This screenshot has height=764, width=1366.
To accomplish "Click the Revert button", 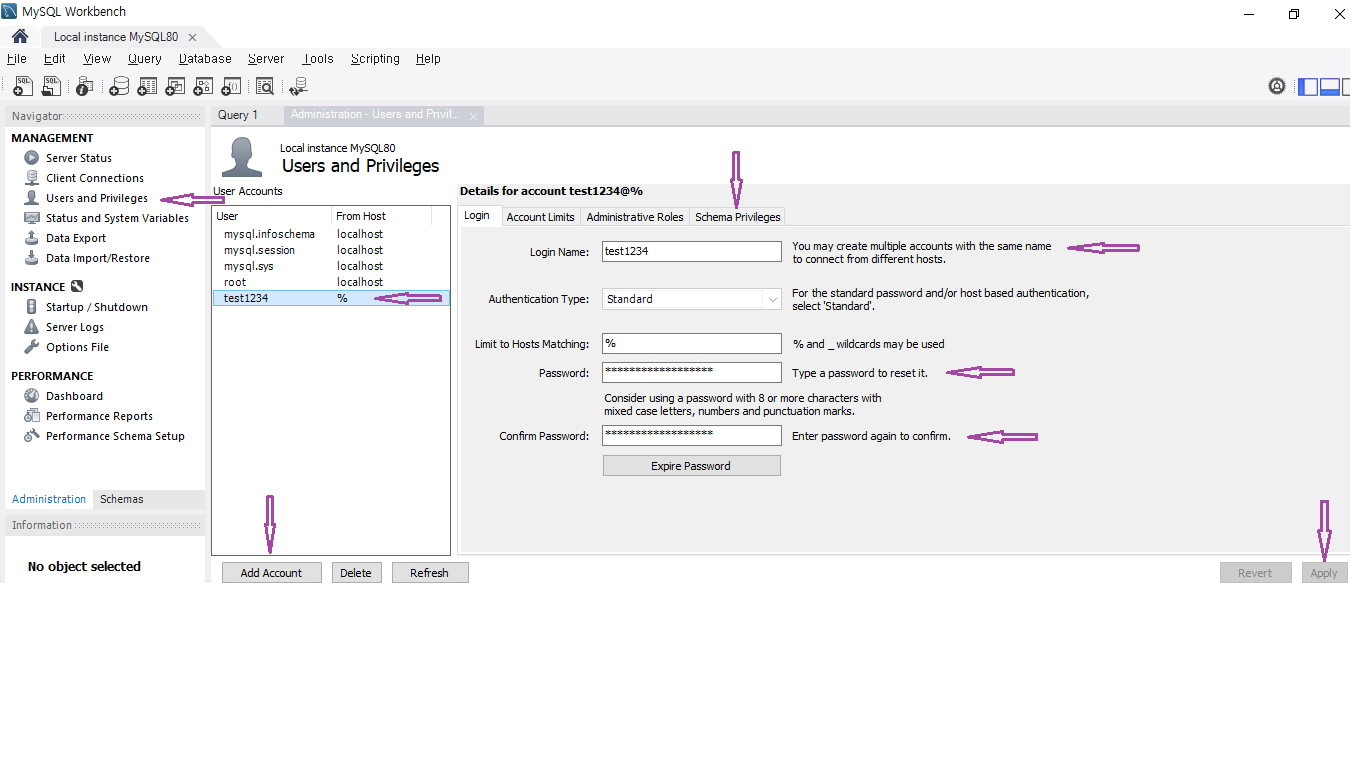I will (x=1255, y=573).
